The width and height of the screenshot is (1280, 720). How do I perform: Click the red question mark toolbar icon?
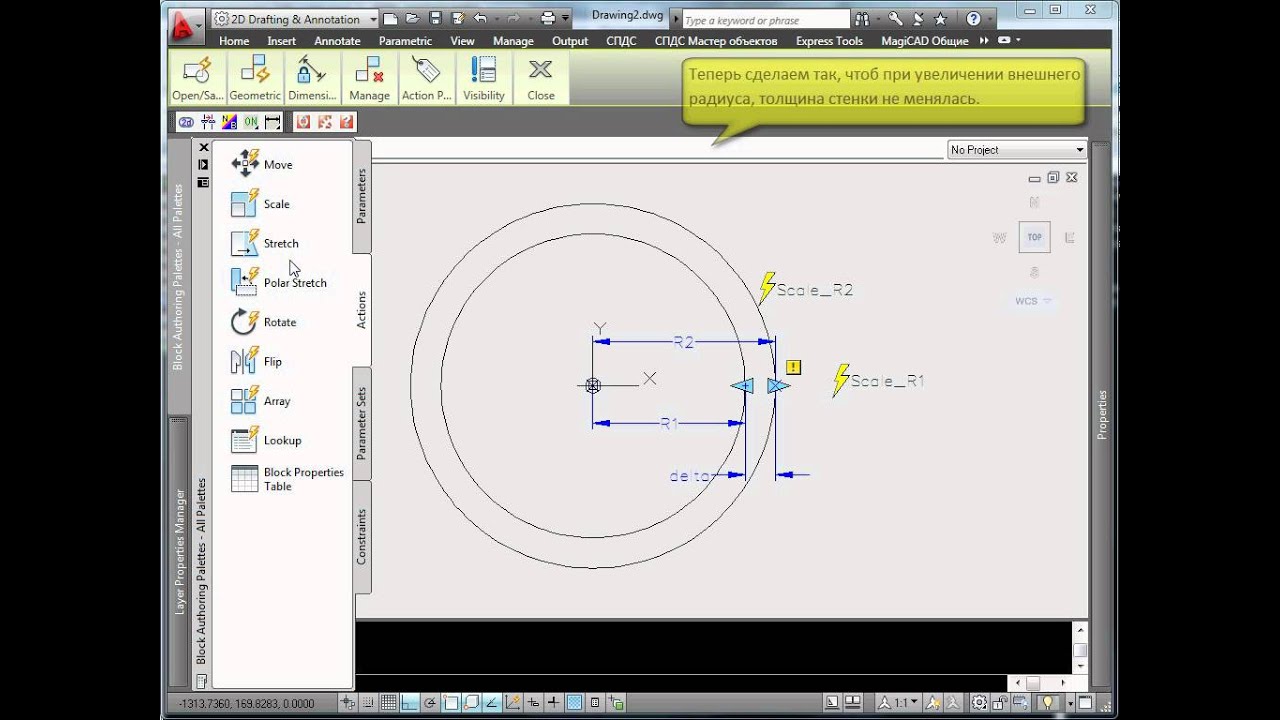[346, 122]
